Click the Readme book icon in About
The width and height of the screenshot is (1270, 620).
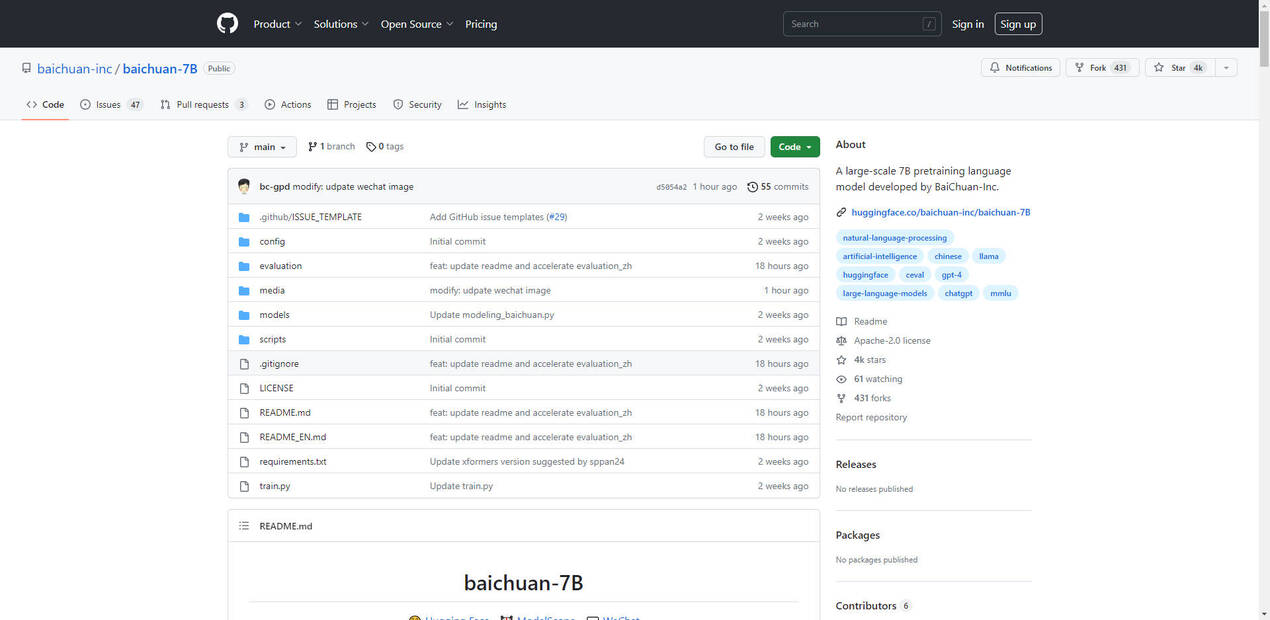(x=841, y=321)
